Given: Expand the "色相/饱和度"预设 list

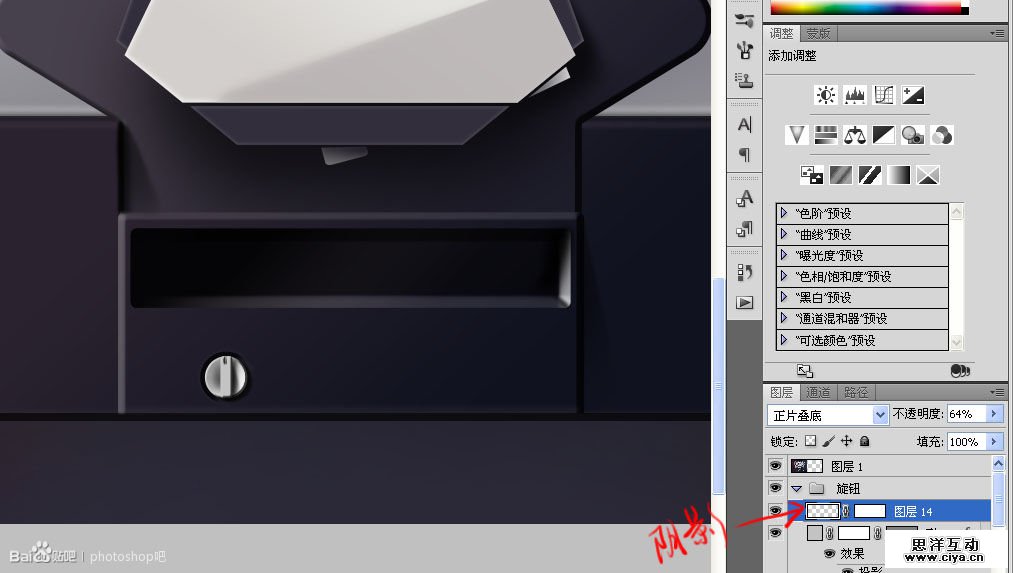Looking at the screenshot, I should [x=784, y=276].
